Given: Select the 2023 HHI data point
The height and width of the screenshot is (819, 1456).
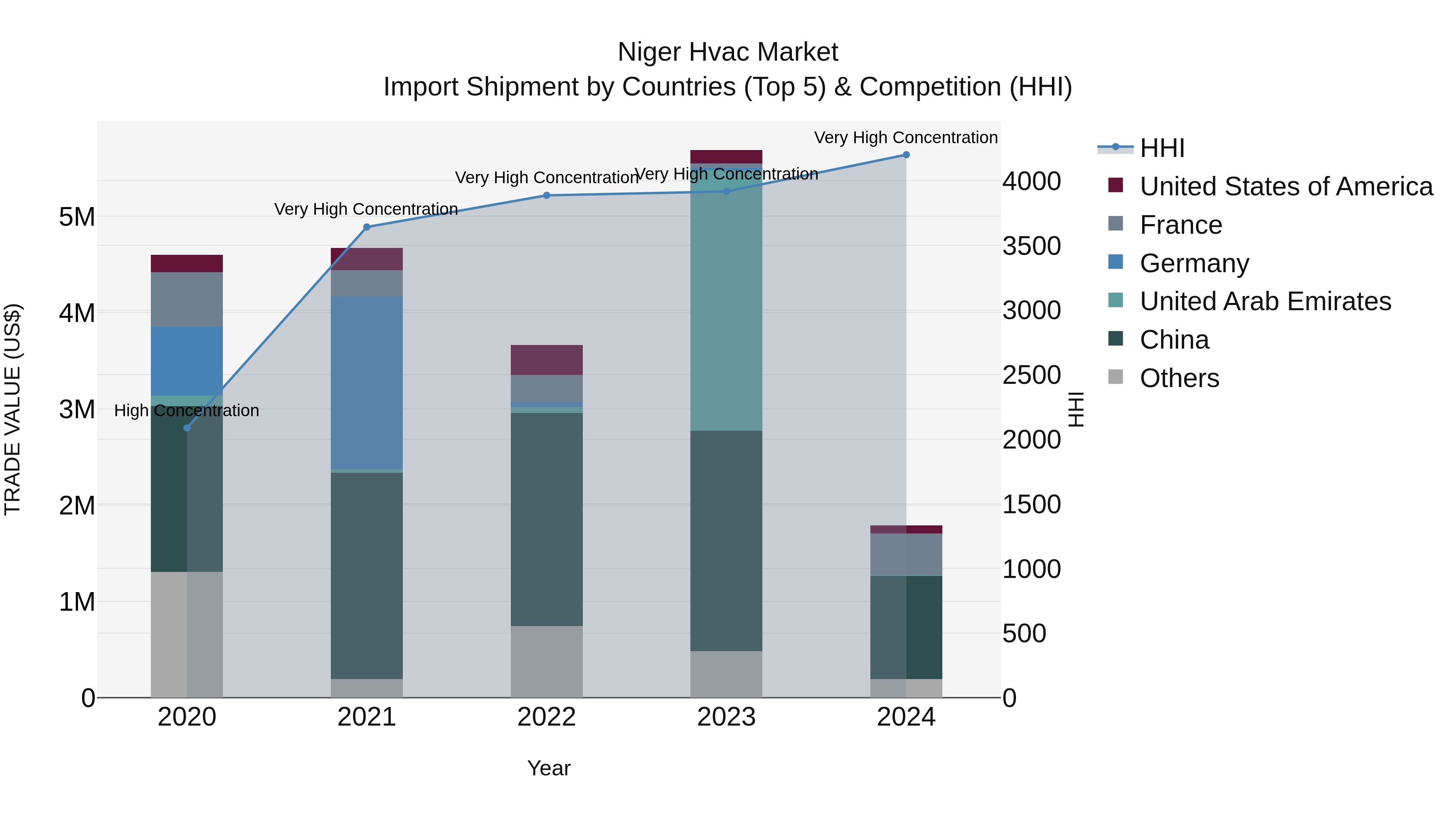Looking at the screenshot, I should (727, 192).
